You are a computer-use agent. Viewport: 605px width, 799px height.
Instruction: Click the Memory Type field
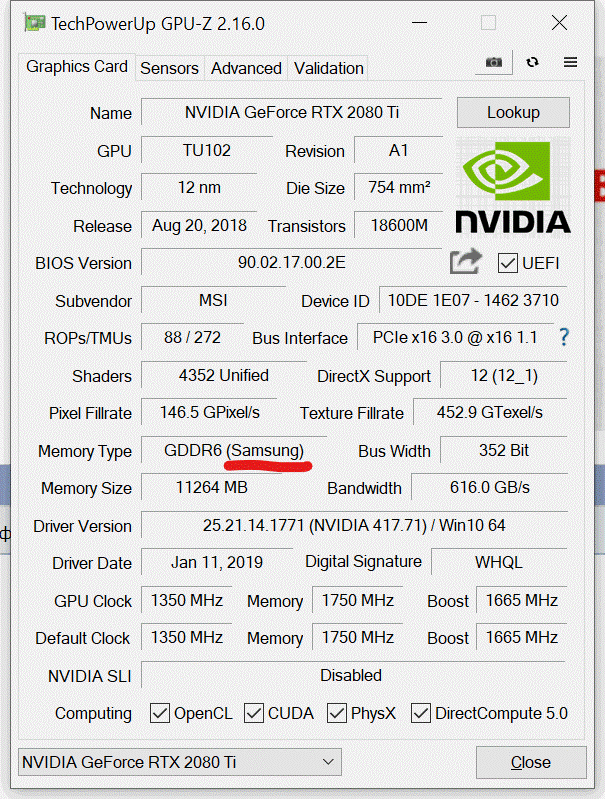pyautogui.click(x=233, y=450)
